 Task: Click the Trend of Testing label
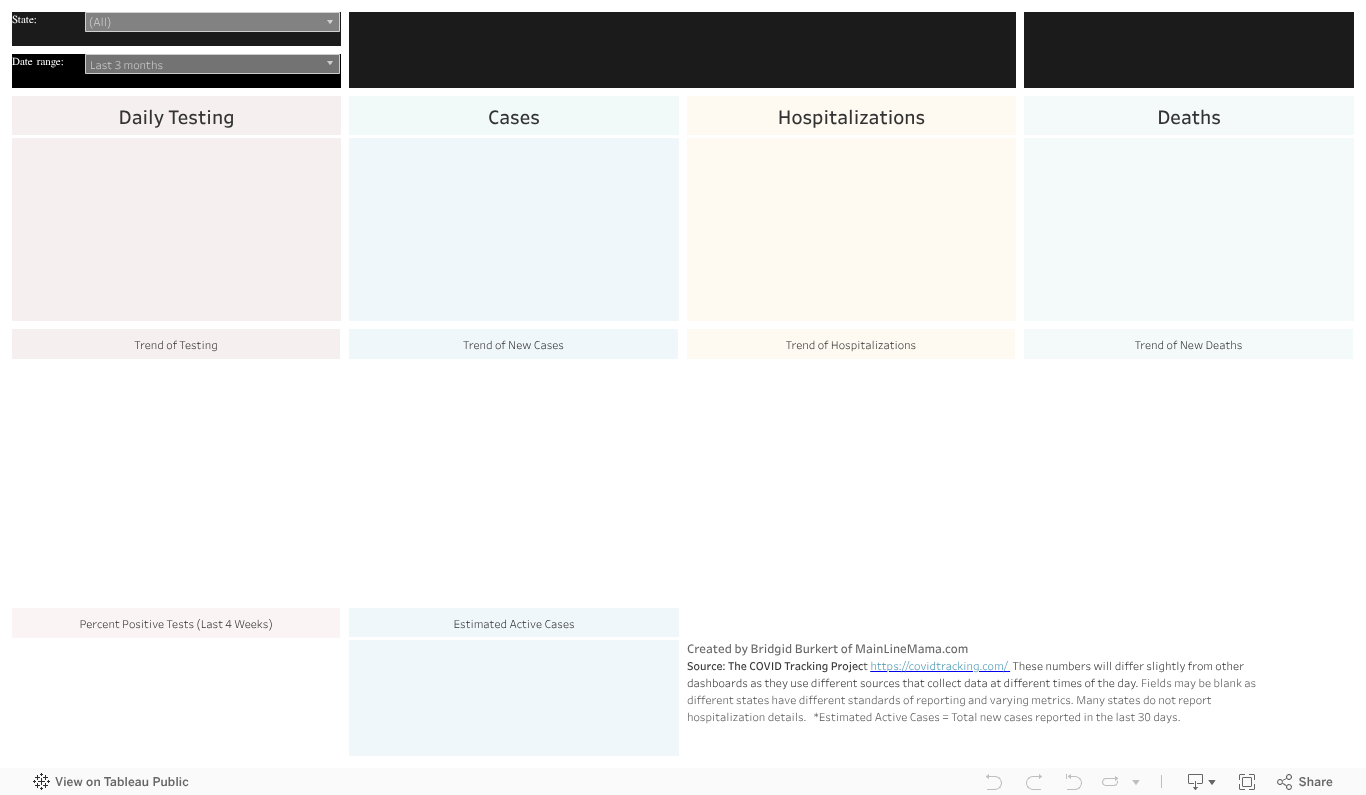click(176, 345)
